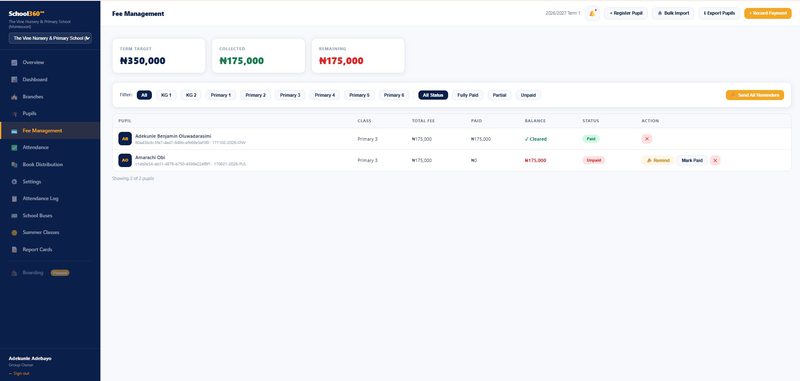
Task: Delete Adekunle Benjamin's row with the red X
Action: [x=647, y=139]
